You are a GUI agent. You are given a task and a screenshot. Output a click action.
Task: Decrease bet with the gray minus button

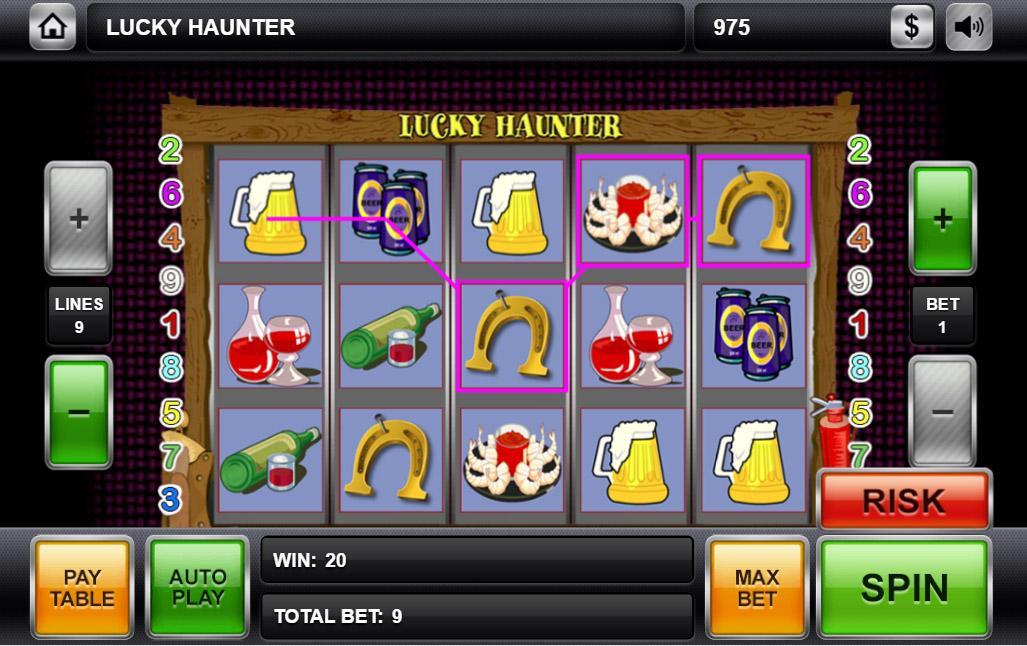943,412
